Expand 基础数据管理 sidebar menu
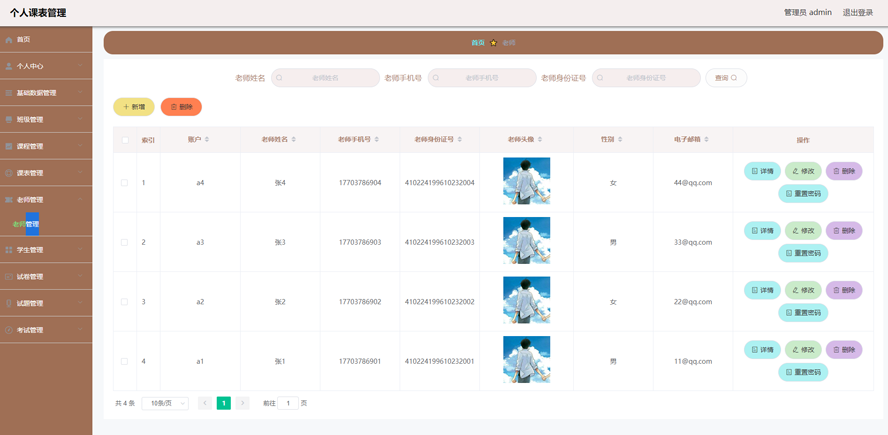This screenshot has height=435, width=888. click(x=45, y=93)
